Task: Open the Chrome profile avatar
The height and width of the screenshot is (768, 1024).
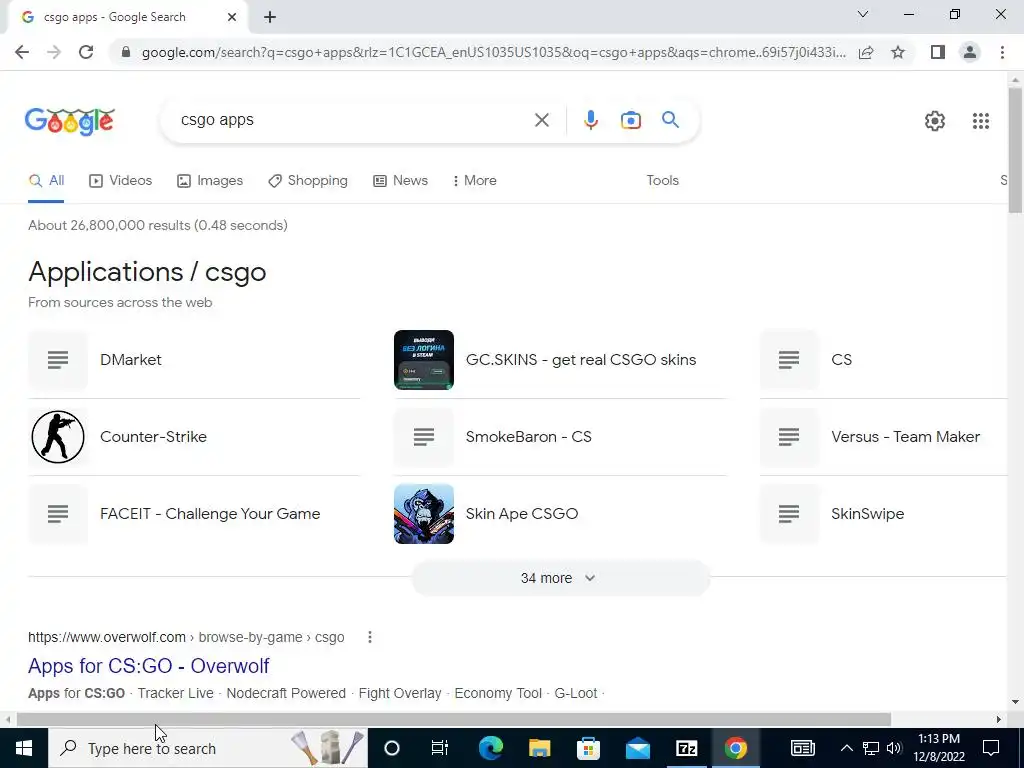Action: (x=970, y=52)
